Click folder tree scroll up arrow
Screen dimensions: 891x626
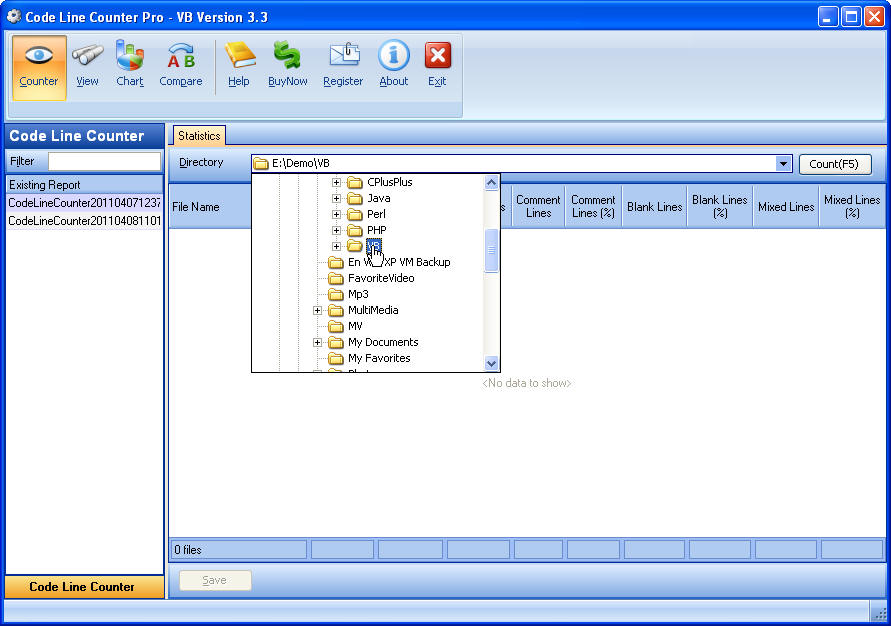[x=492, y=182]
